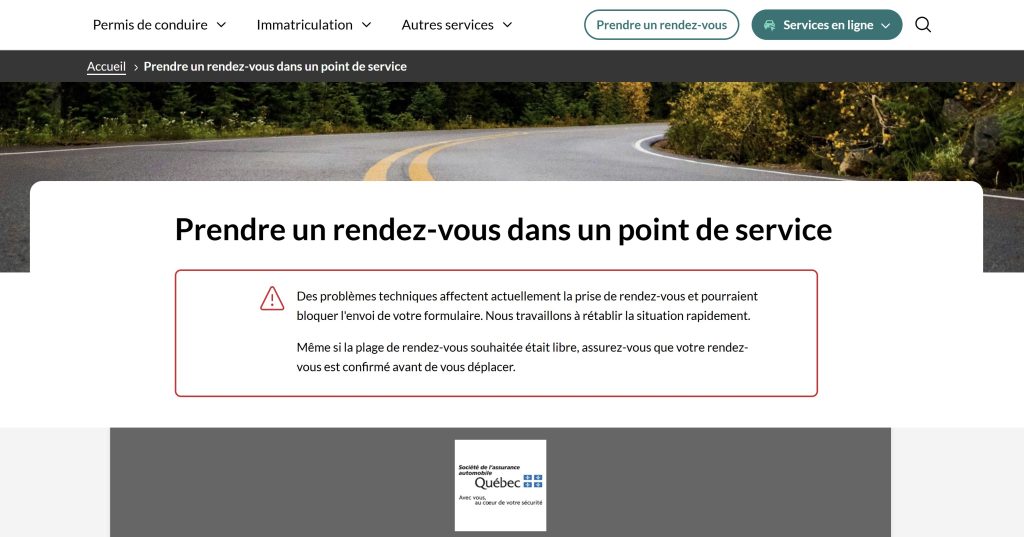Screen dimensions: 1024x537
Task: Open the Permis de conduire menu
Action: 150,25
